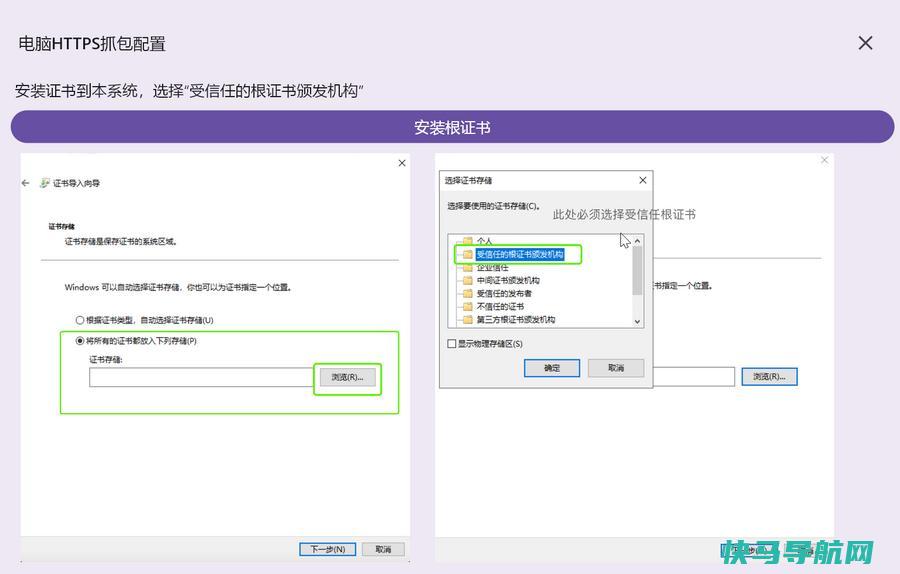Click 取消 in the 选择证书存储 dialog
The image size is (900, 574).
pos(616,368)
